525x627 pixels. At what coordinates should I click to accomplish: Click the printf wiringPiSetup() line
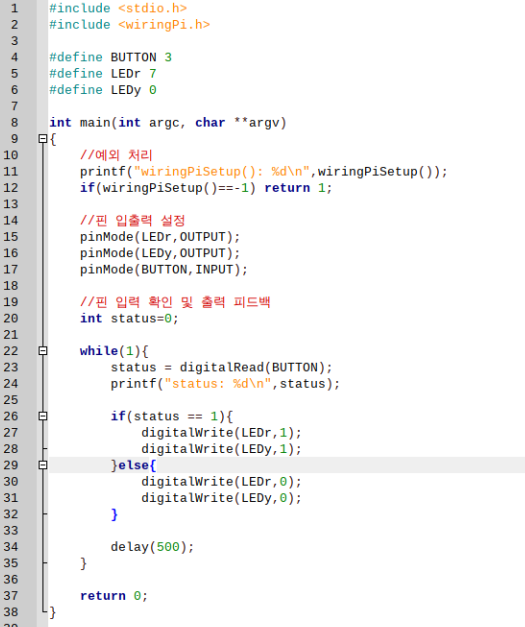click(x=263, y=172)
